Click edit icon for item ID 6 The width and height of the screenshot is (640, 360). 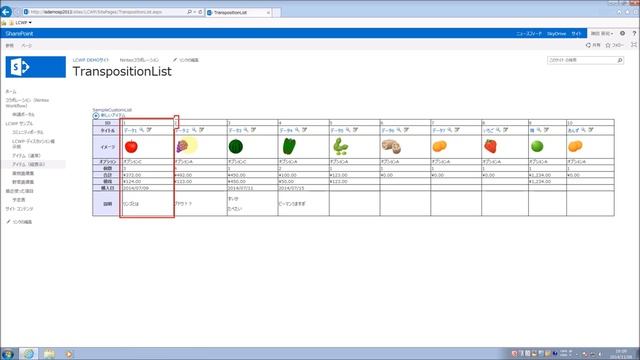coord(406,130)
